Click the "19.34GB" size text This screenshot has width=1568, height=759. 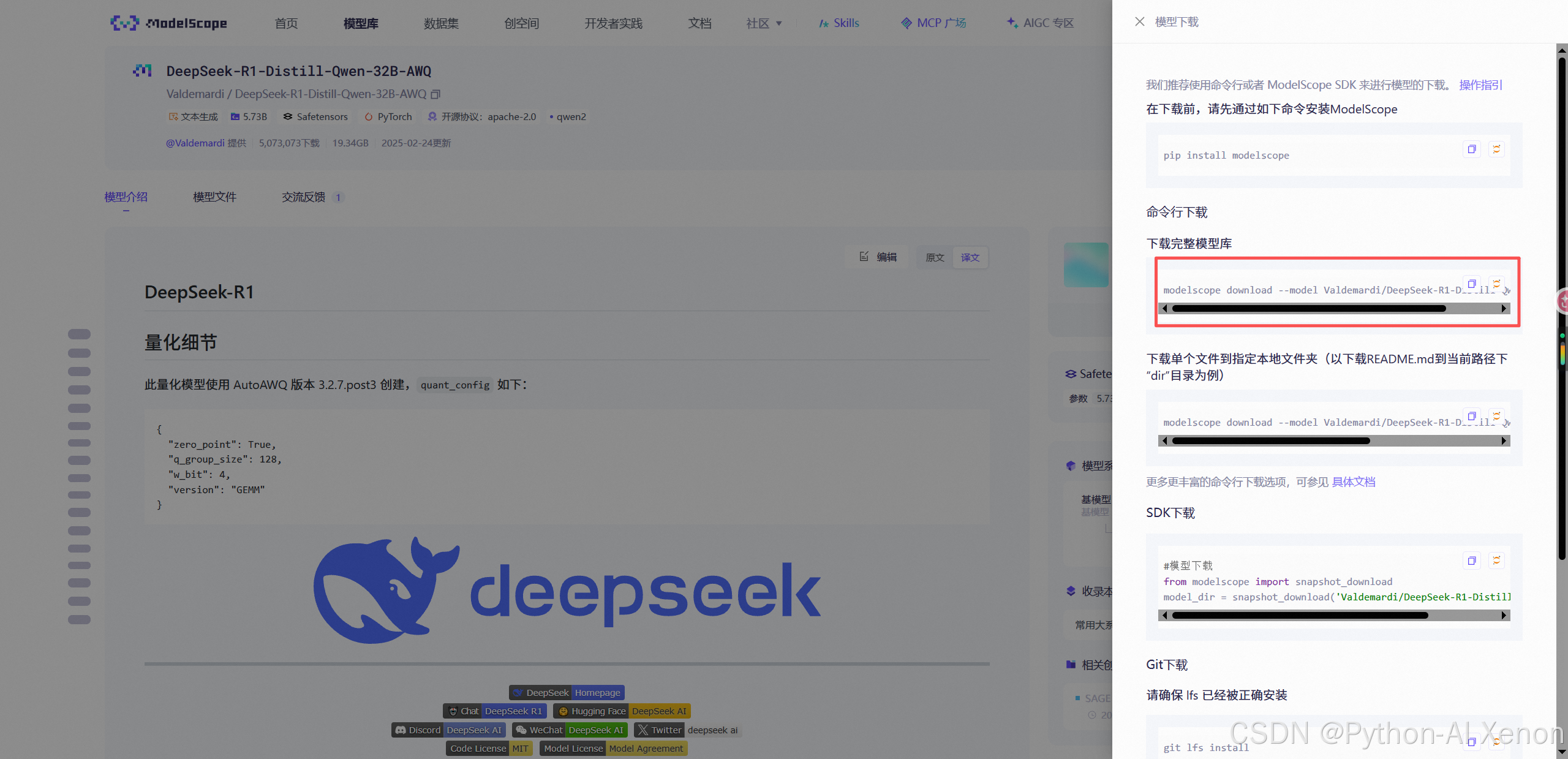tap(350, 143)
